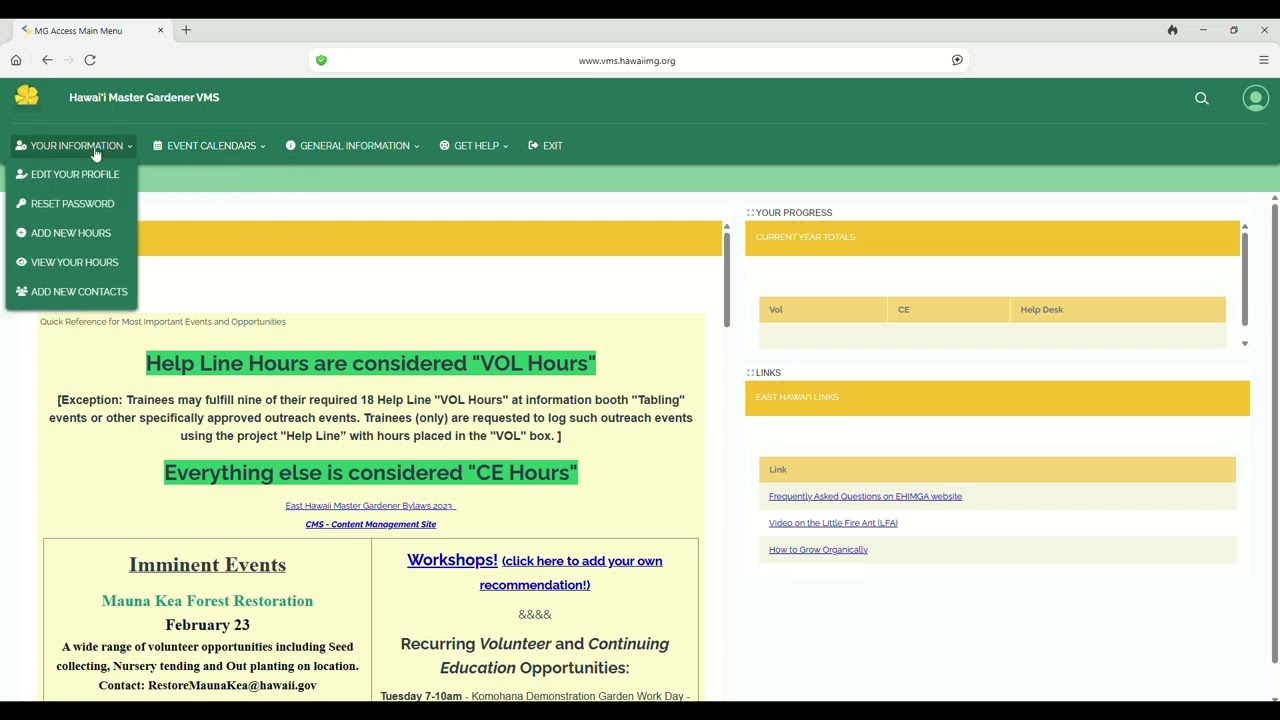The image size is (1280, 720).
Task: Click the flame icon in the title bar
Action: point(1172,30)
